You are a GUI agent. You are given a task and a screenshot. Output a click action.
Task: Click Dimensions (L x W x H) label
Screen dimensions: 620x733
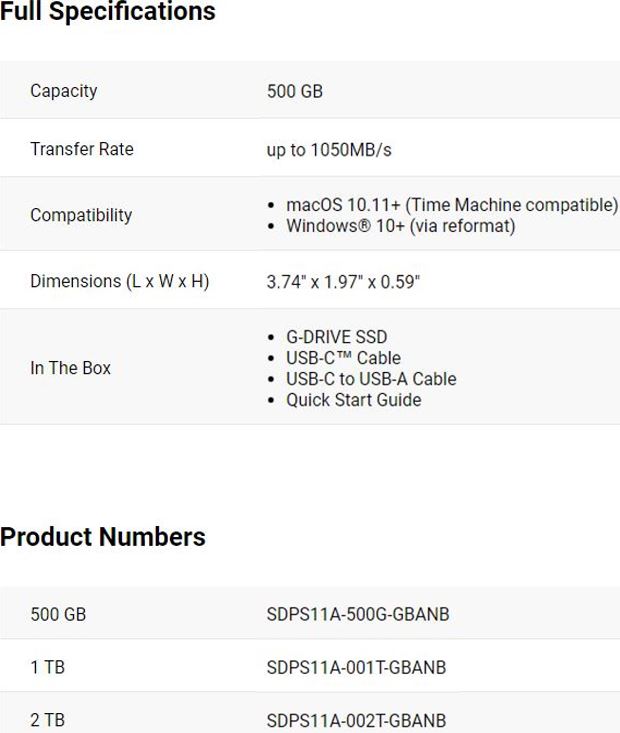click(119, 281)
